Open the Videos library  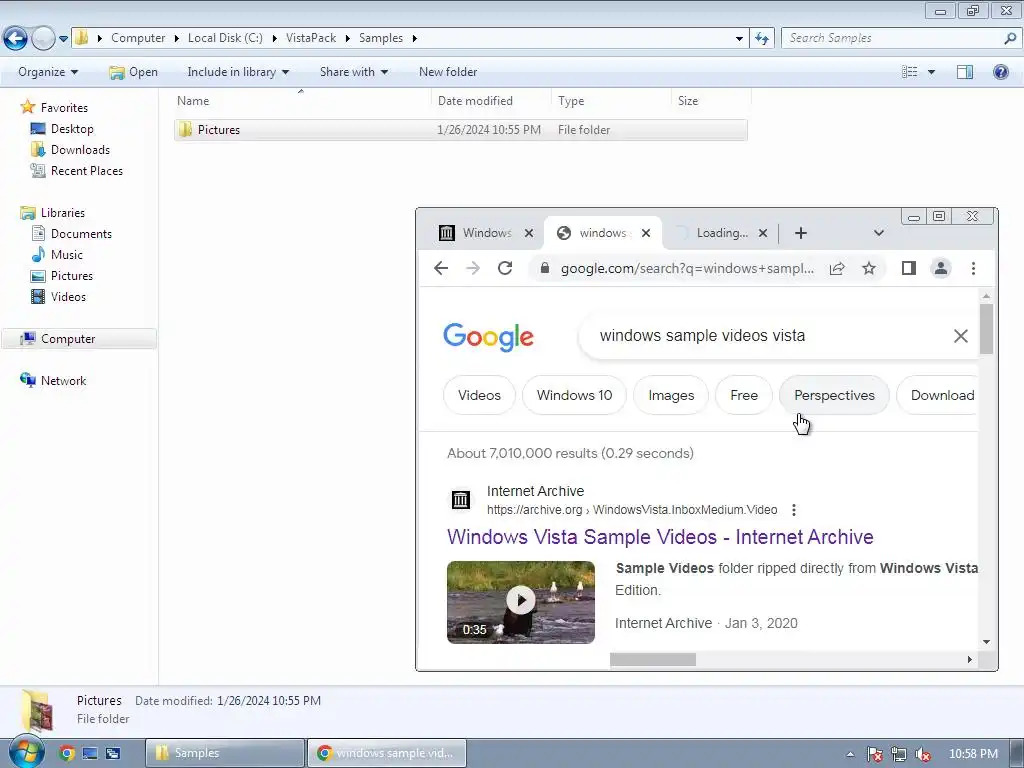coord(68,296)
